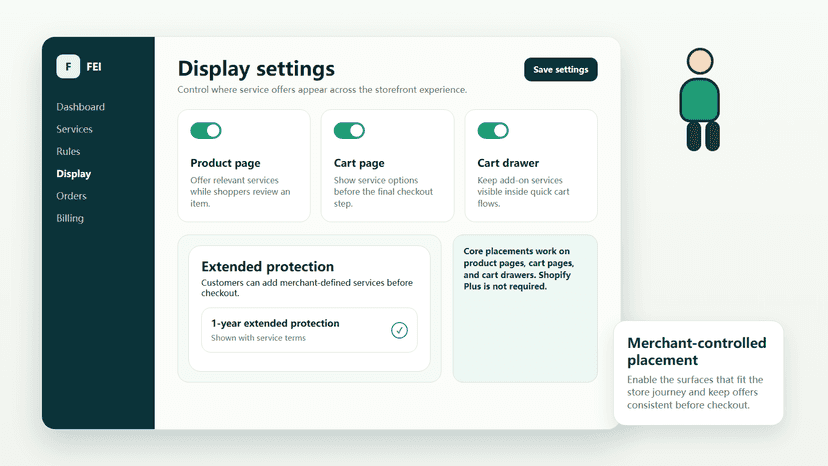Click the Extended protection heading
The image size is (828, 466).
[268, 266]
